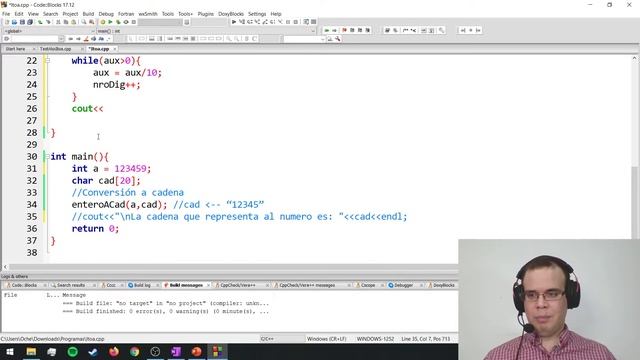Open the Plugins menu

click(x=206, y=13)
